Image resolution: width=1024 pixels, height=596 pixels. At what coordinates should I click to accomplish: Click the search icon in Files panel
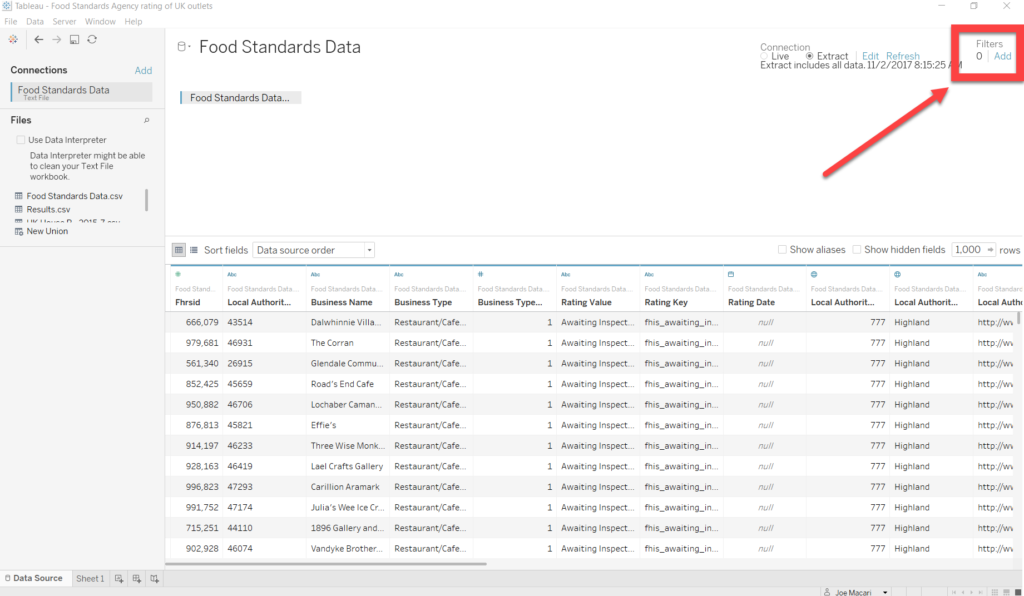[x=146, y=120]
